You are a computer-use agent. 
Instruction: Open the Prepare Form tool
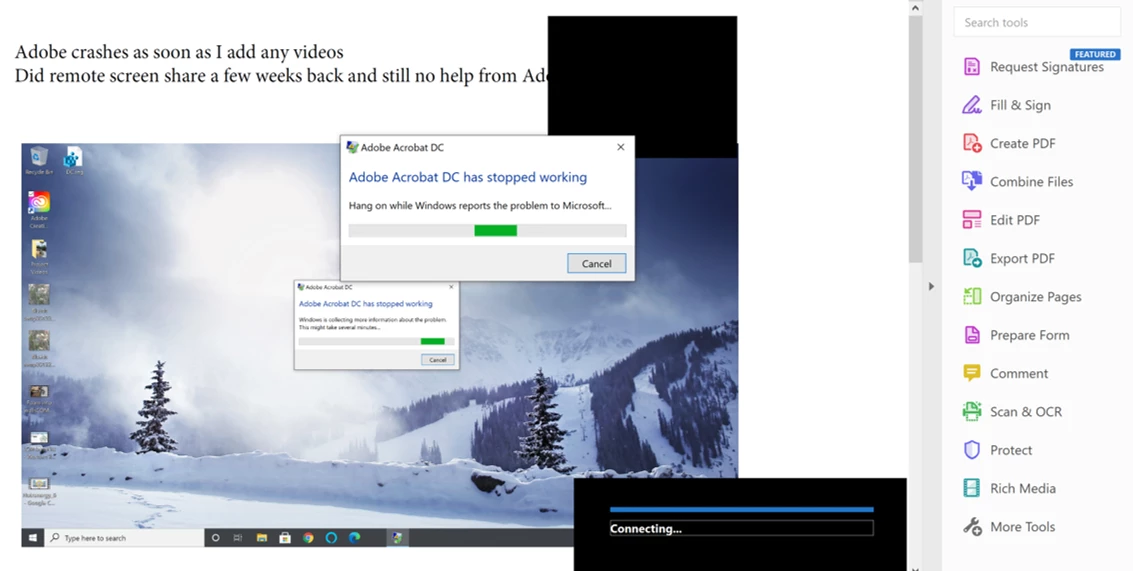click(x=1016, y=335)
